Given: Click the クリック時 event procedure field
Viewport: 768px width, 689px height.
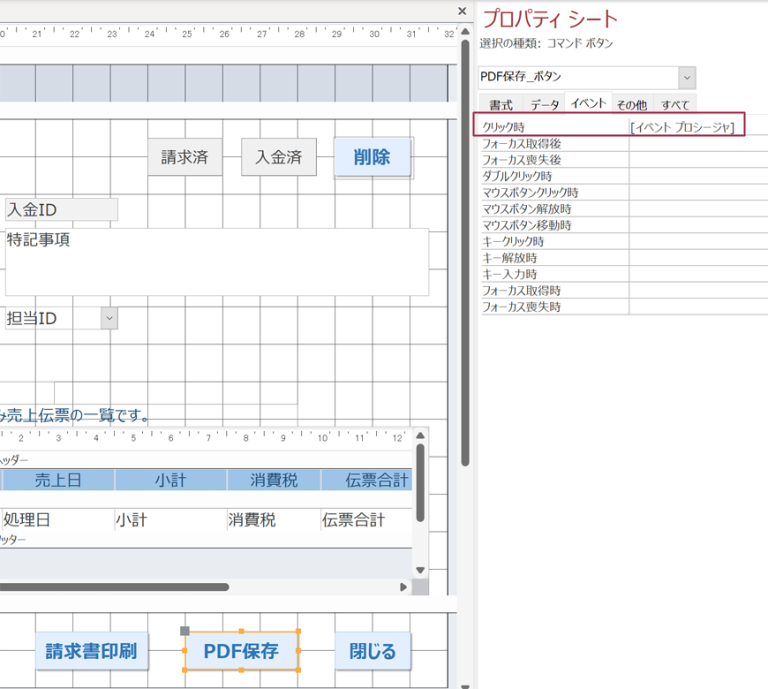Looking at the screenshot, I should 686,127.
